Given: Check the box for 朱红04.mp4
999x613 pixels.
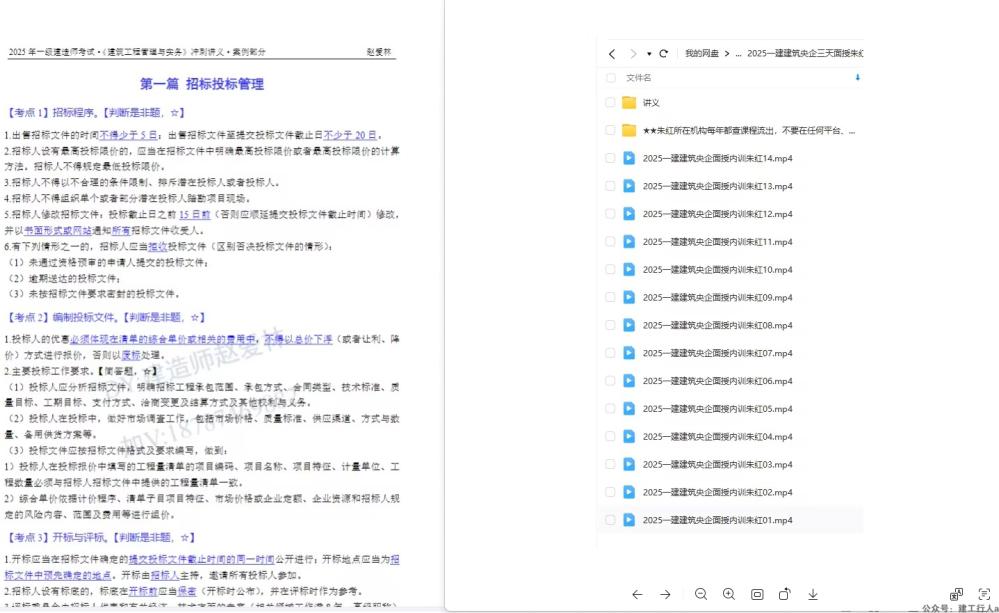Looking at the screenshot, I should tap(610, 436).
